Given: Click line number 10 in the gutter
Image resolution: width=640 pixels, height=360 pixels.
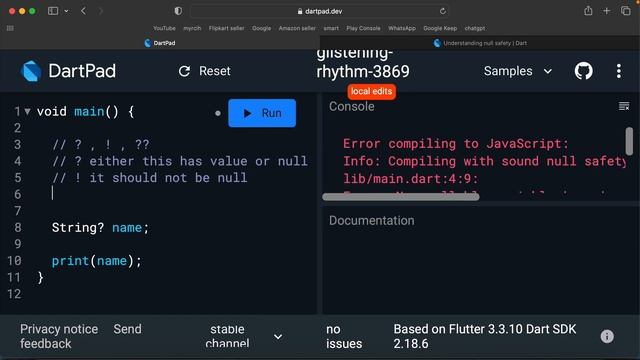Looking at the screenshot, I should (14, 261).
